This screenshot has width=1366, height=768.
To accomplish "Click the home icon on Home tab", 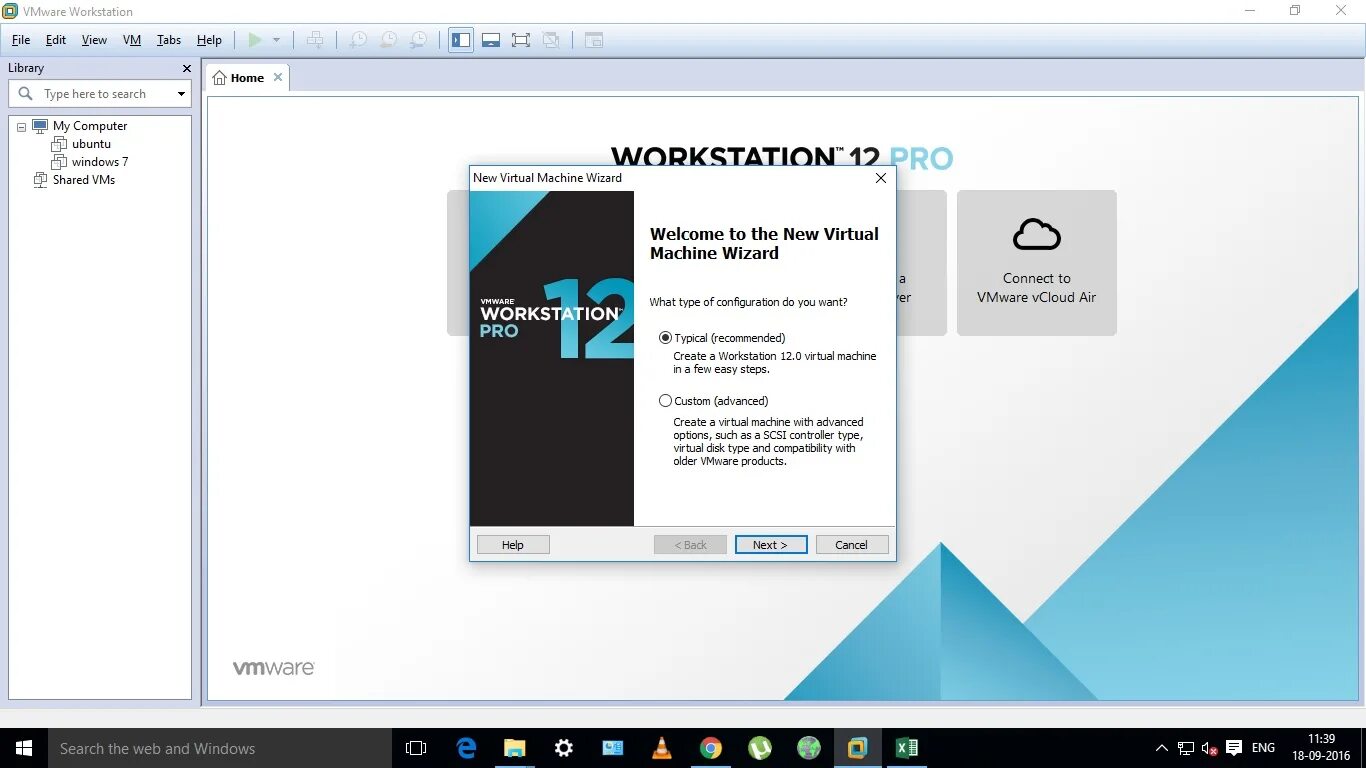I will click(220, 78).
